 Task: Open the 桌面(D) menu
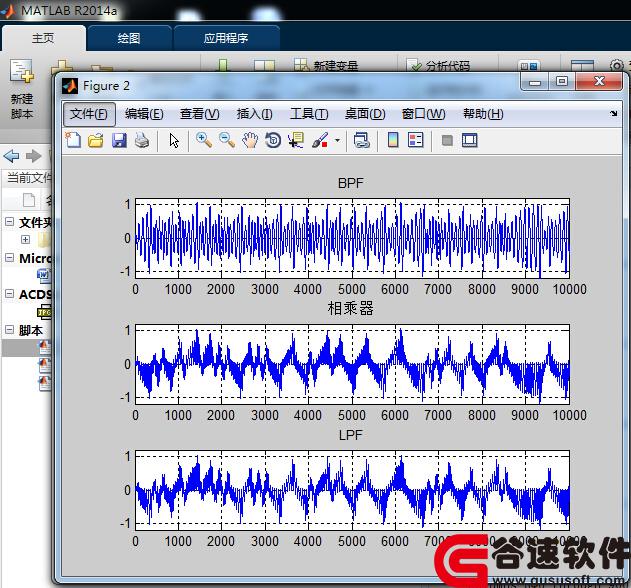click(x=365, y=114)
